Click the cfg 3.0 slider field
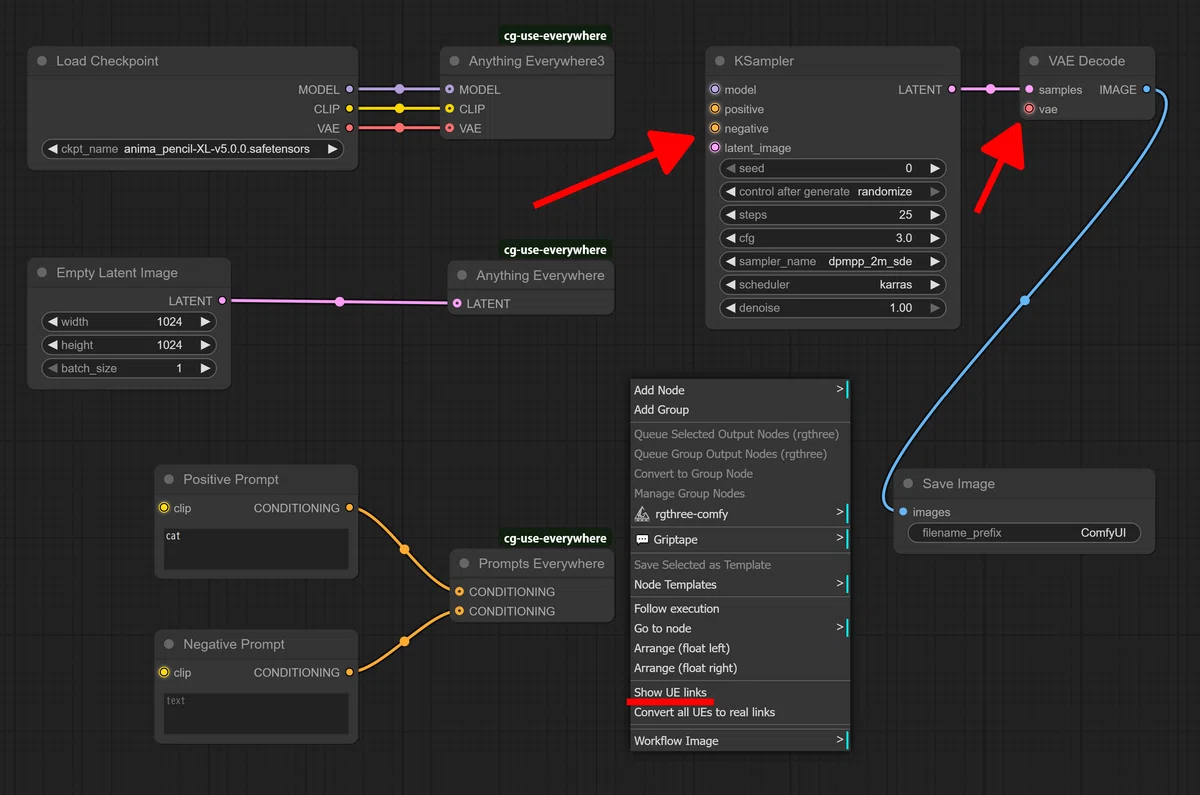This screenshot has width=1200, height=795. click(832, 238)
